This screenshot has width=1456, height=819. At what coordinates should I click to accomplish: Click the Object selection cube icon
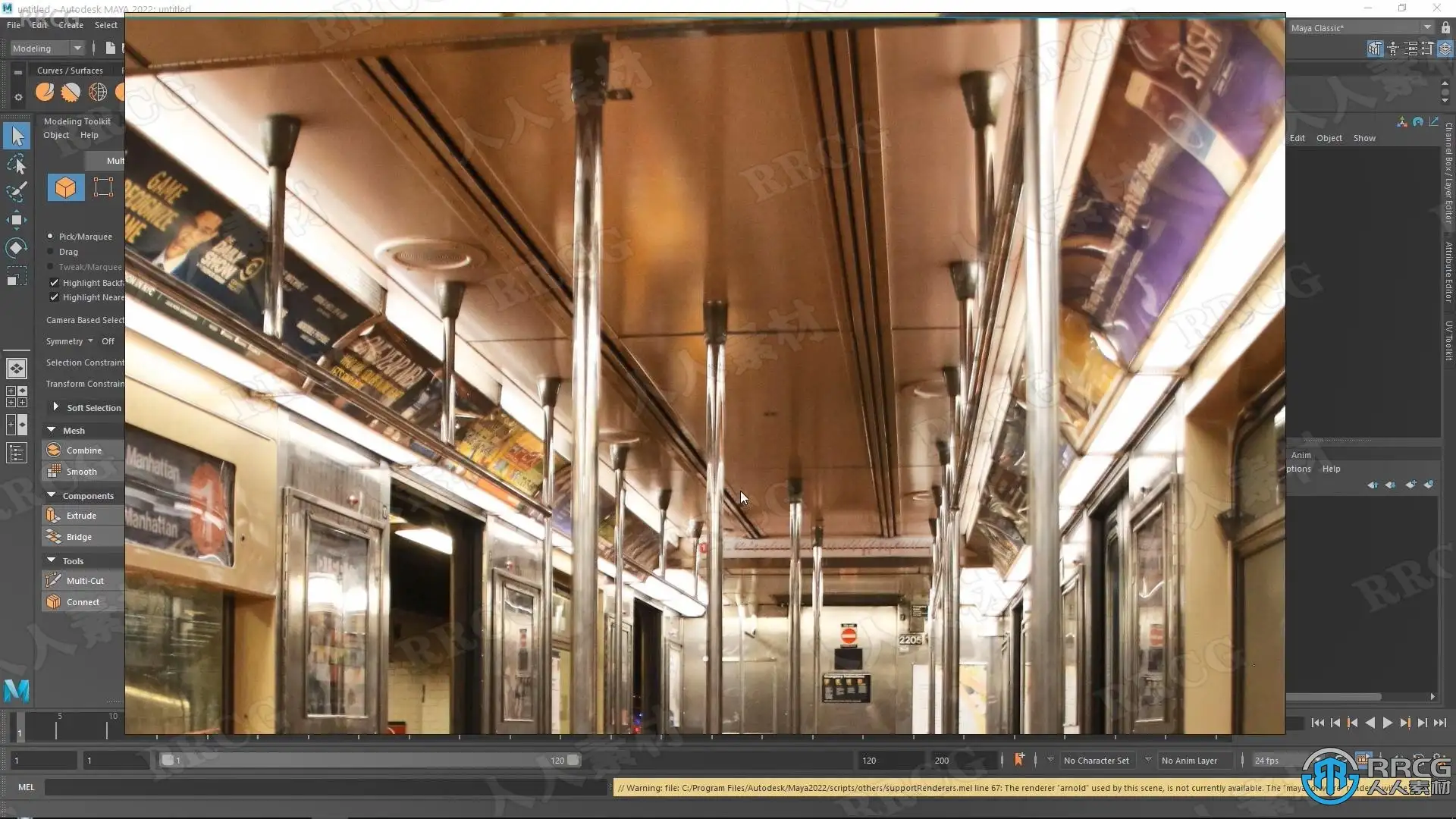(x=66, y=187)
